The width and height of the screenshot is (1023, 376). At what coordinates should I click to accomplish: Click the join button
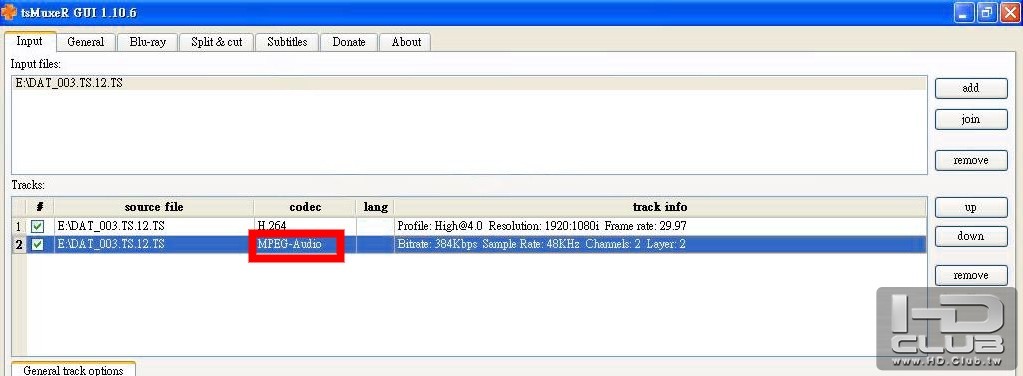(971, 119)
